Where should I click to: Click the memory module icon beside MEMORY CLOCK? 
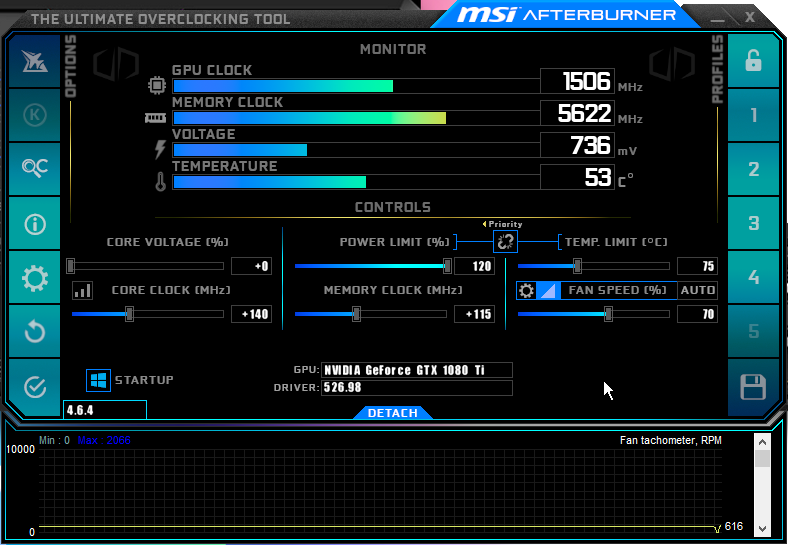pyautogui.click(x=155, y=118)
